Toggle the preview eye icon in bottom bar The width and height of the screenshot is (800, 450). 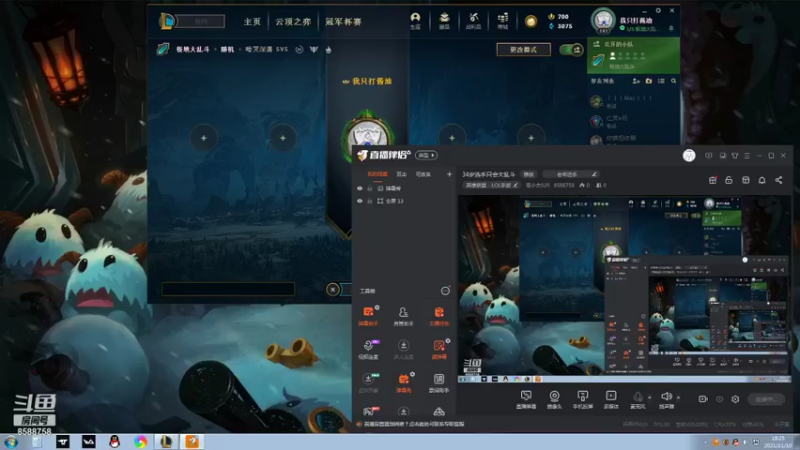[719, 399]
